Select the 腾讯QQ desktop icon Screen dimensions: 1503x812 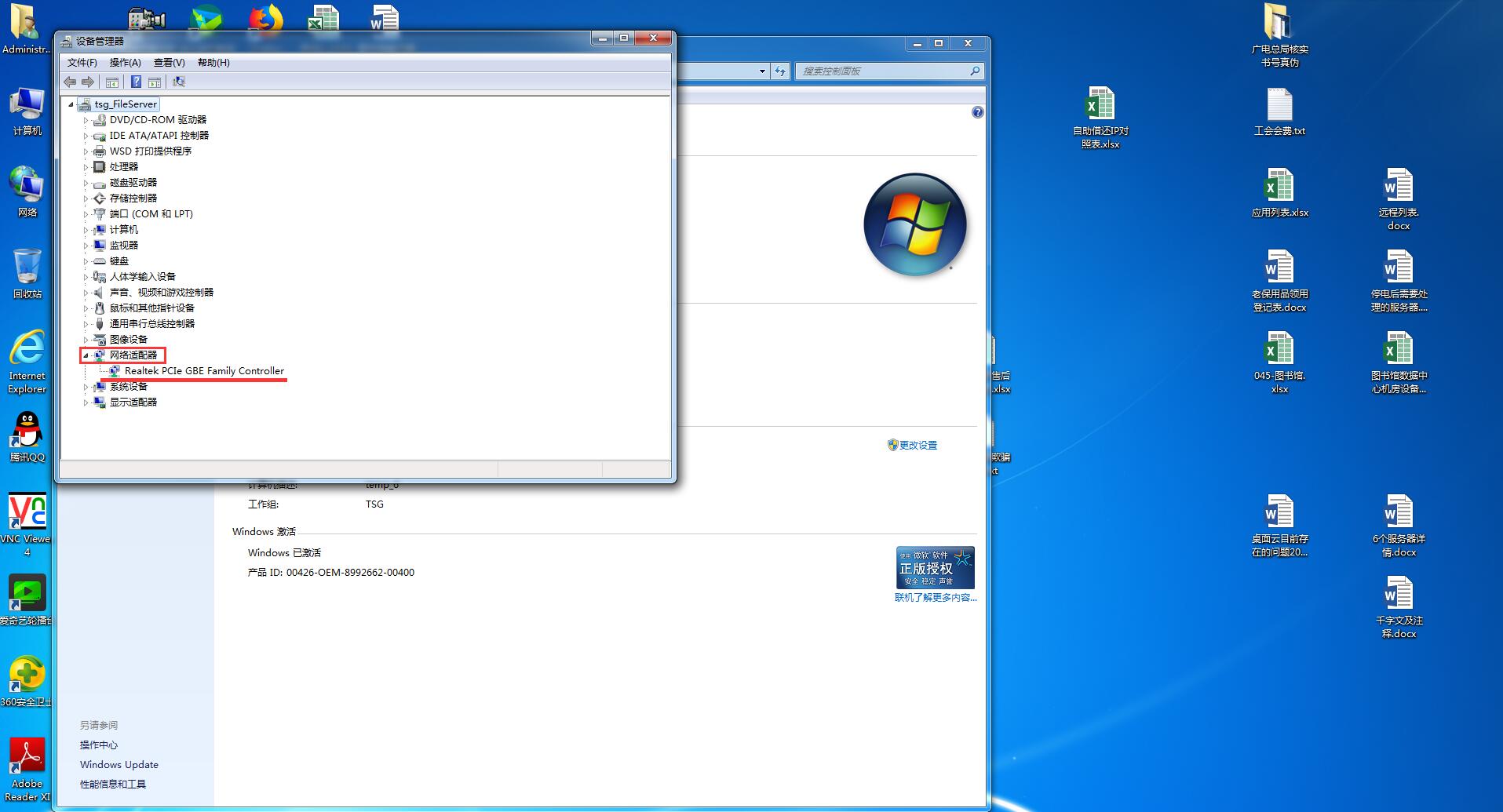(27, 437)
